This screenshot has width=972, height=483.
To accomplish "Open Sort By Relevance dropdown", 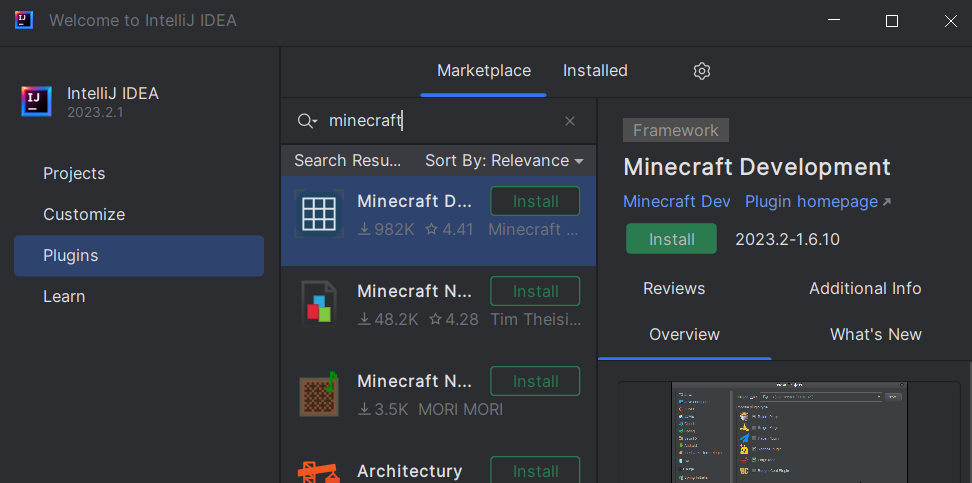I will tap(504, 161).
